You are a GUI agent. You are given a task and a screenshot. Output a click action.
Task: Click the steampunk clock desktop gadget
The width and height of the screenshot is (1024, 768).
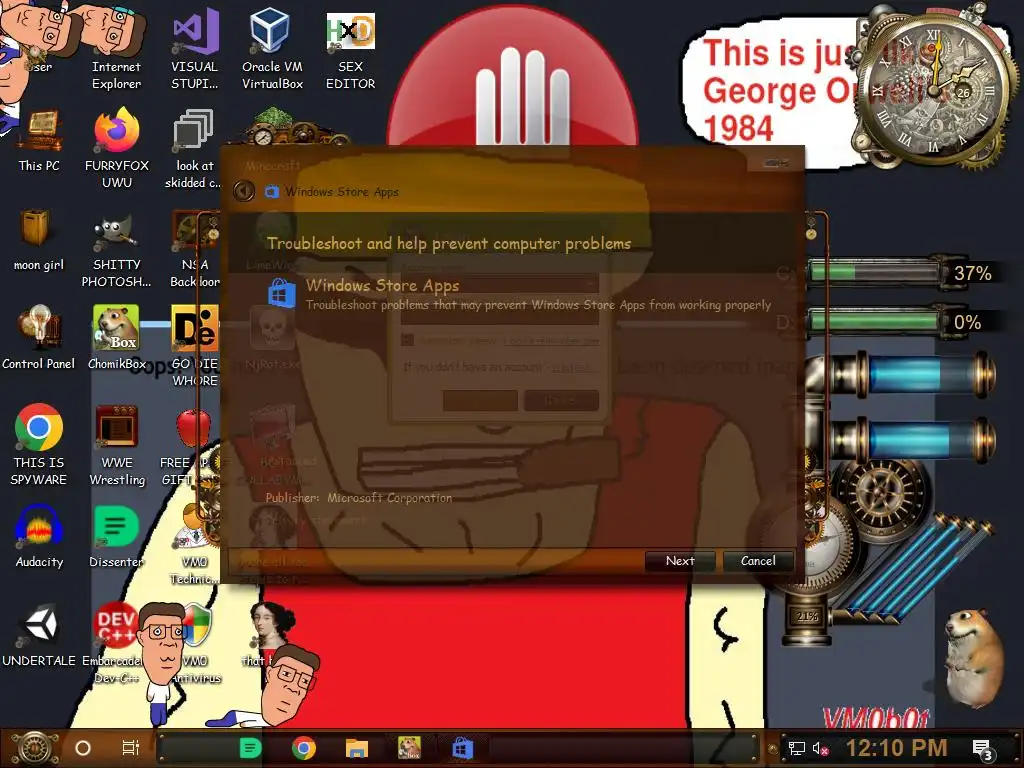point(935,89)
